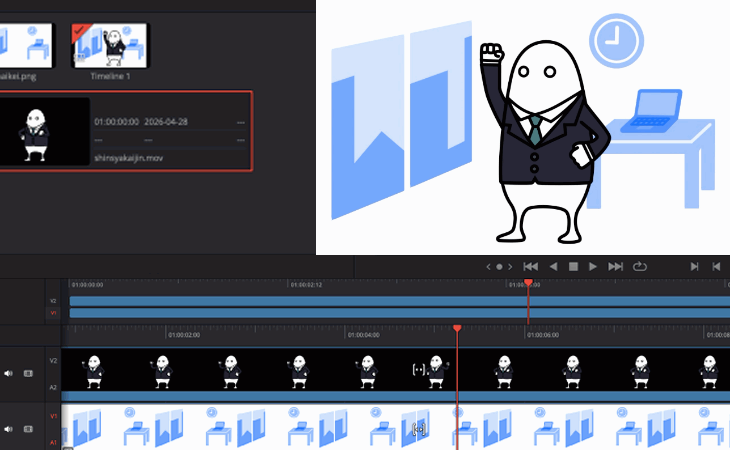Toggle the V1 track video enable icon
The width and height of the screenshot is (730, 450).
tap(28, 429)
